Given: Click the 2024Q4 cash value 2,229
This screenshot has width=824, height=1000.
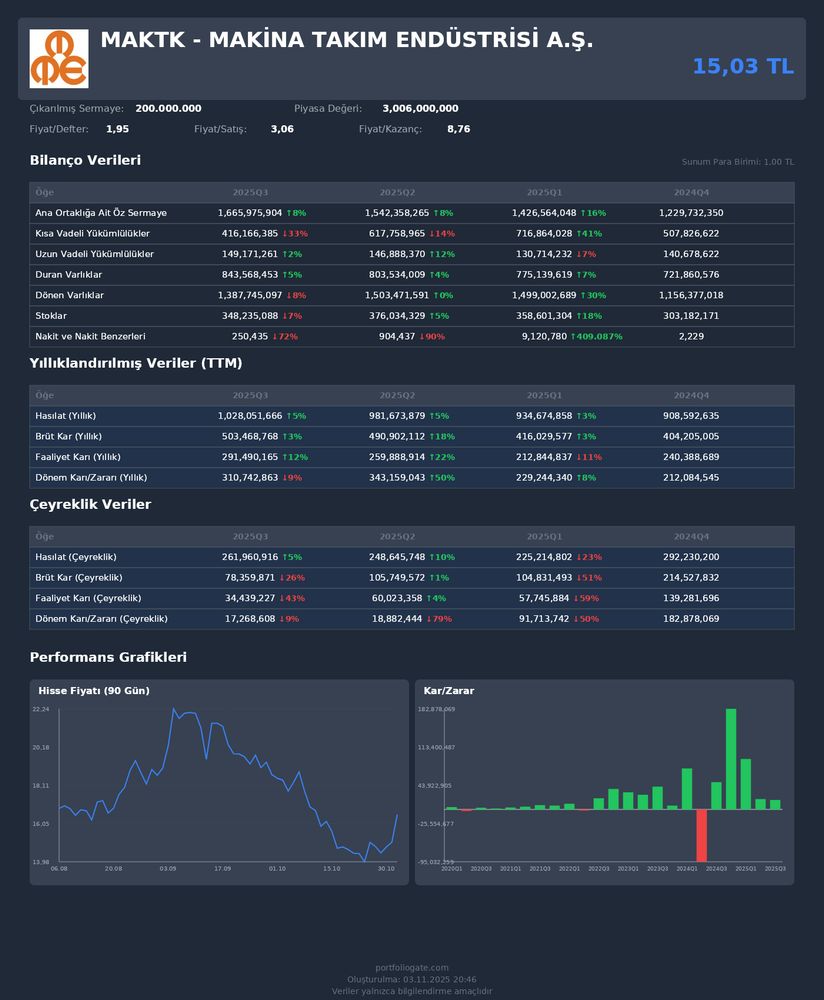Looking at the screenshot, I should tap(691, 336).
